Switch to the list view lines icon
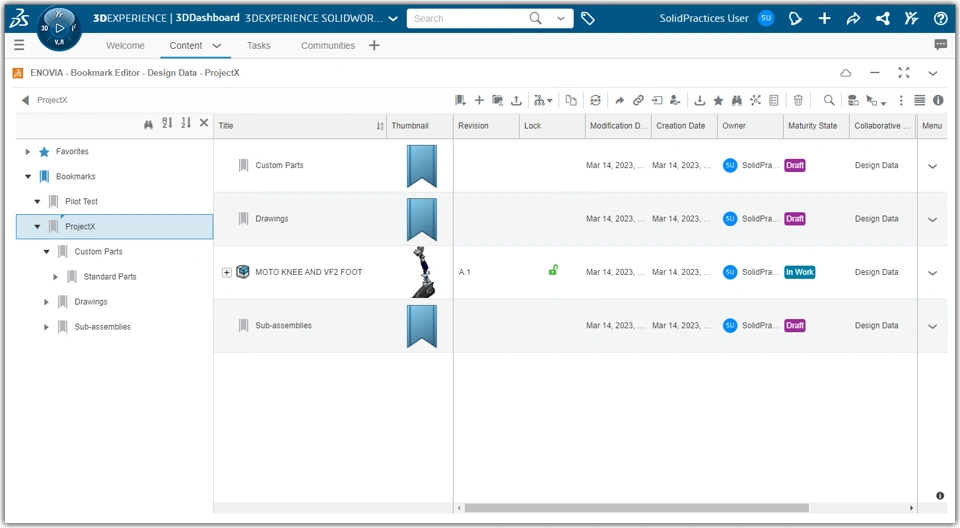This screenshot has width=960, height=528. [920, 100]
